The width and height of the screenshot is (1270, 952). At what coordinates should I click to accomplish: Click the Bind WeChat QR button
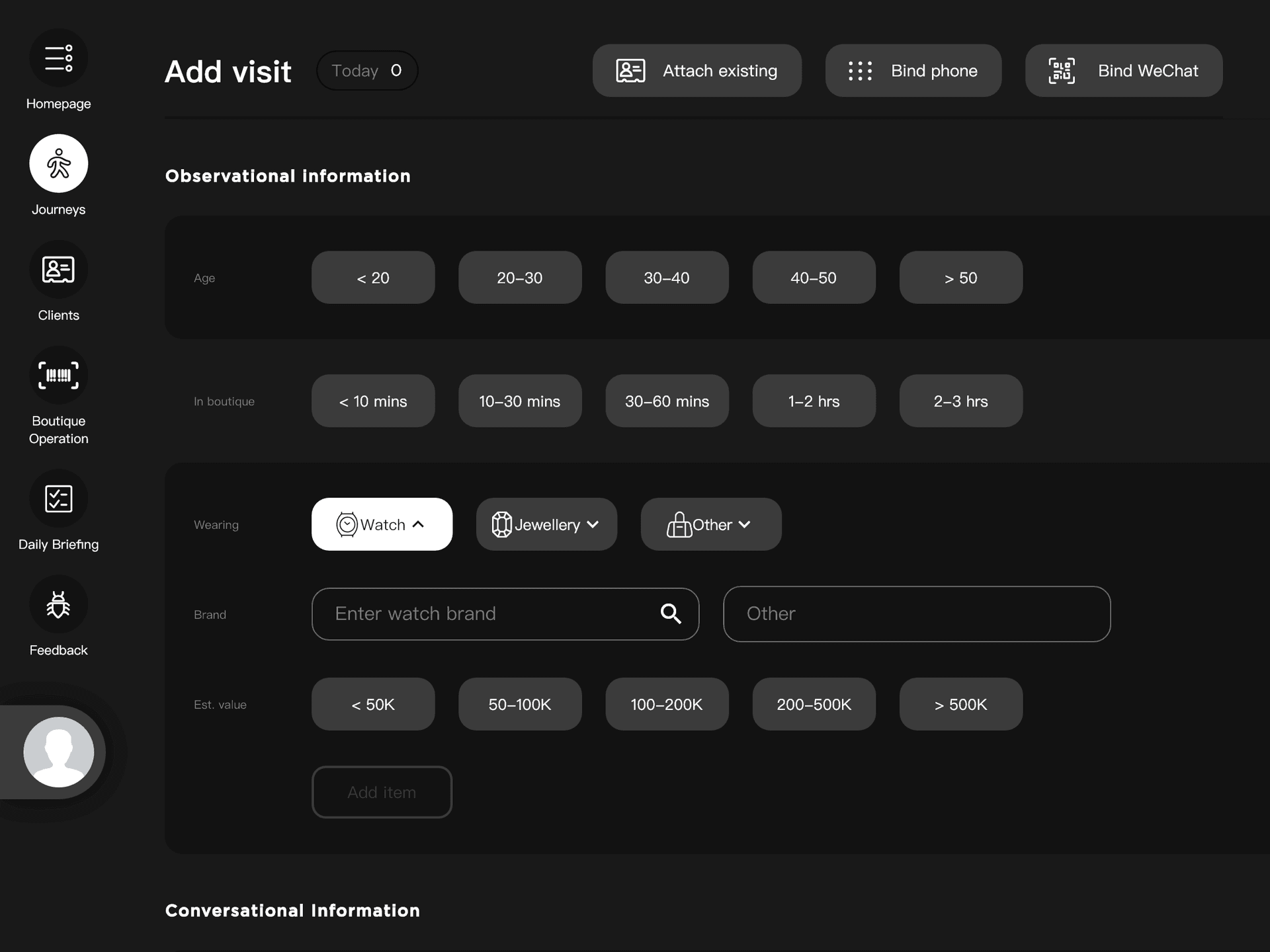pyautogui.click(x=1123, y=71)
